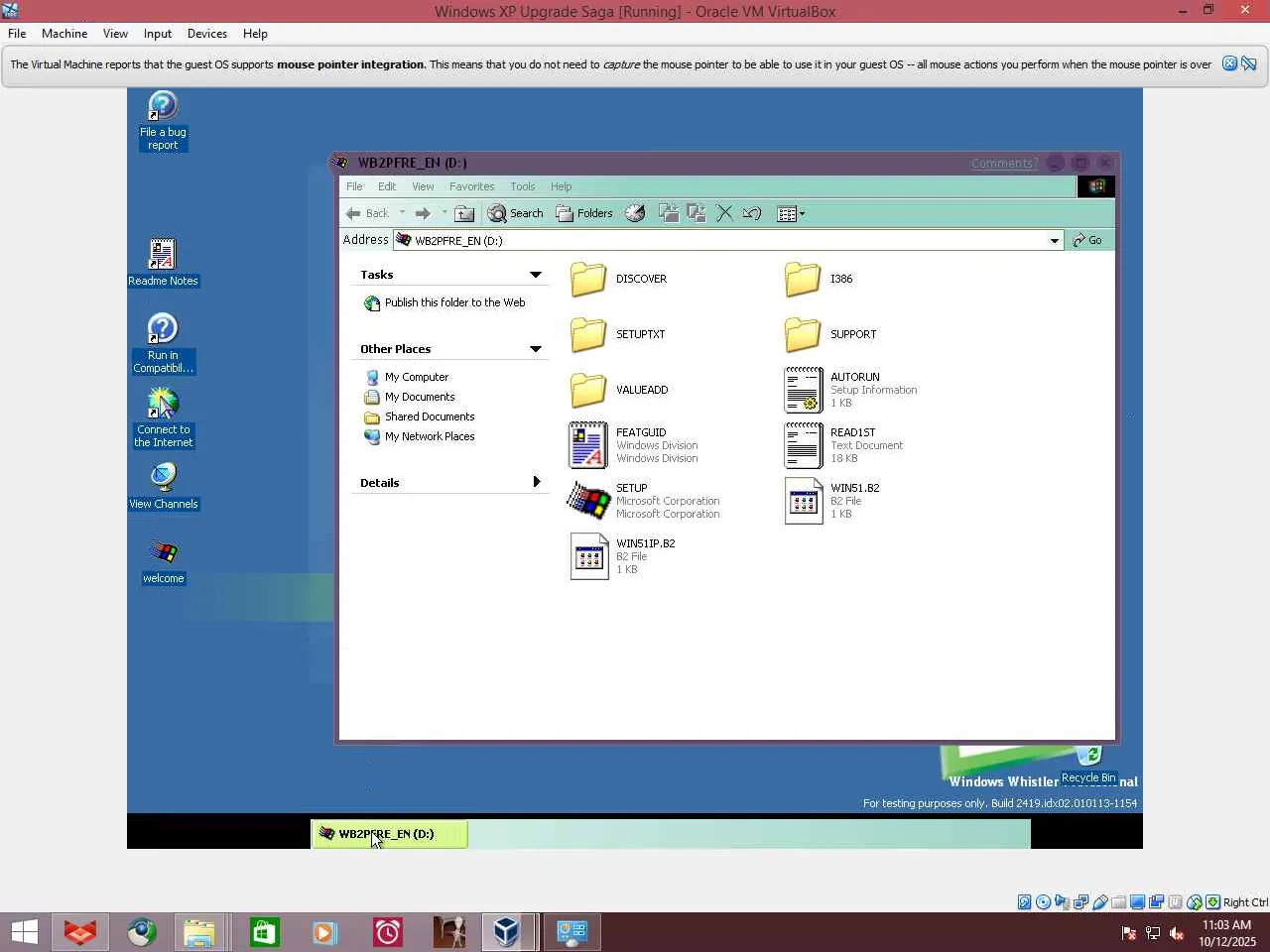The width and height of the screenshot is (1270, 952).
Task: Click Run in Compatibility desktop icon
Action: point(163,343)
